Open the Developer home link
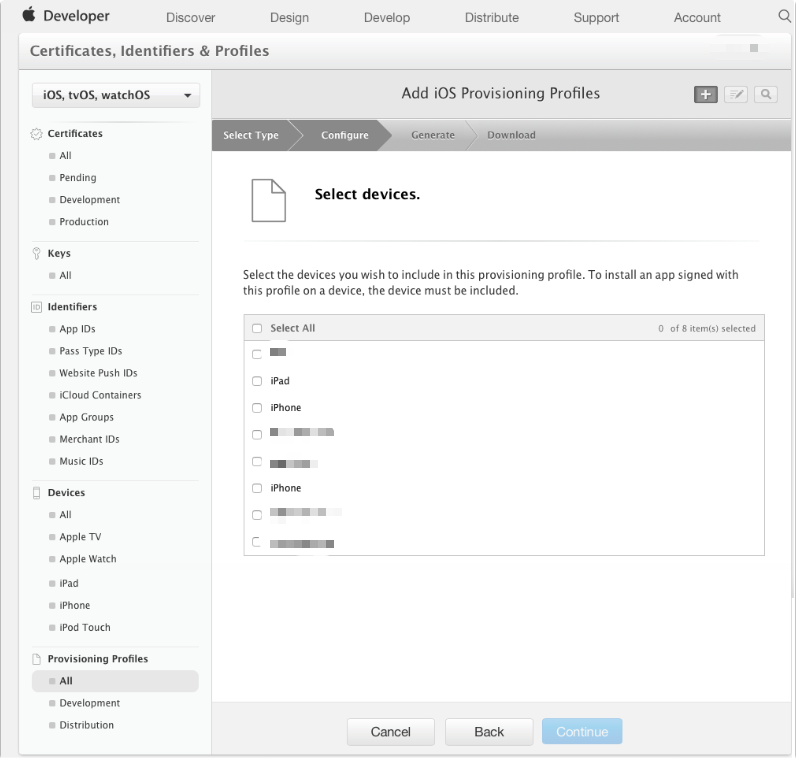This screenshot has height=760, width=796. tap(76, 16)
